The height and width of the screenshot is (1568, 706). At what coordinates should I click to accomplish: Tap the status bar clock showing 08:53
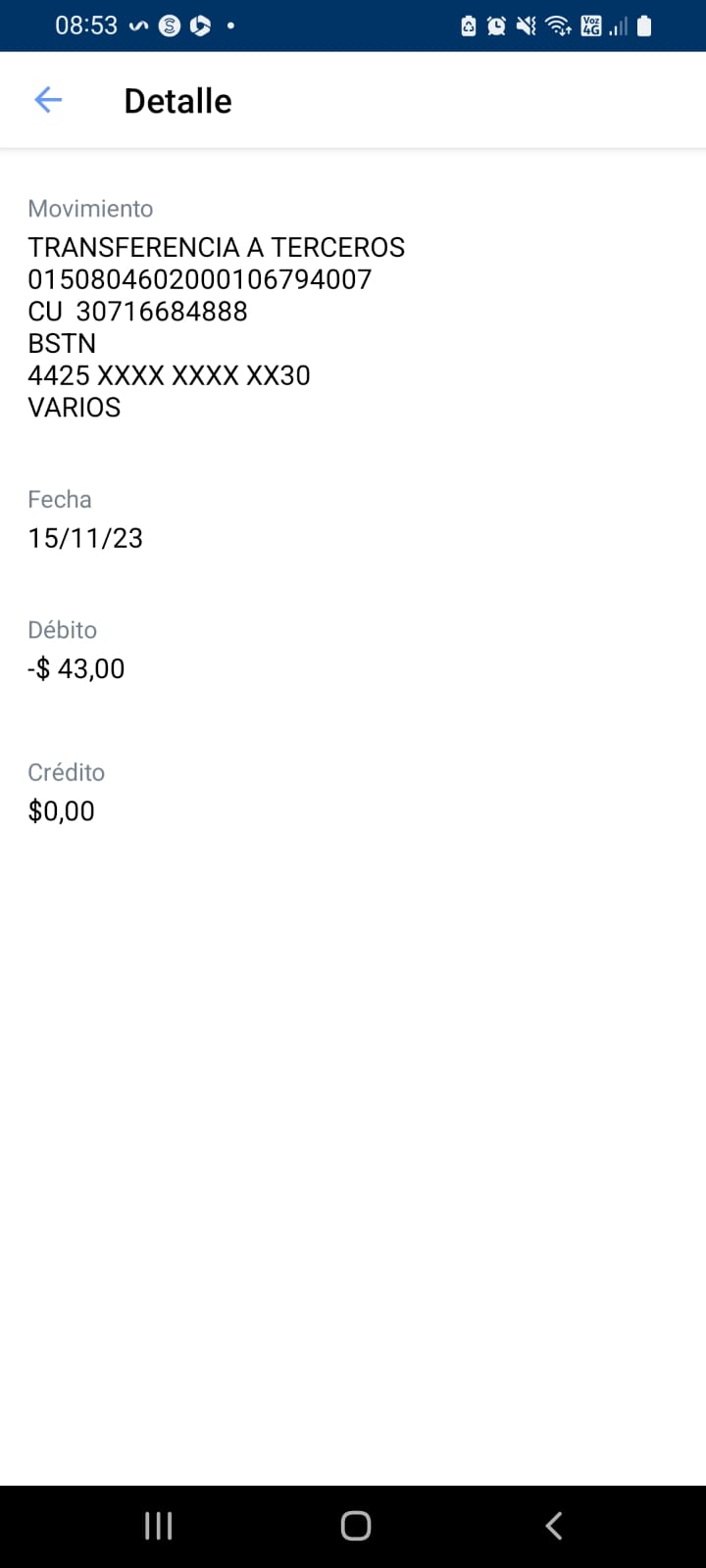tap(86, 25)
